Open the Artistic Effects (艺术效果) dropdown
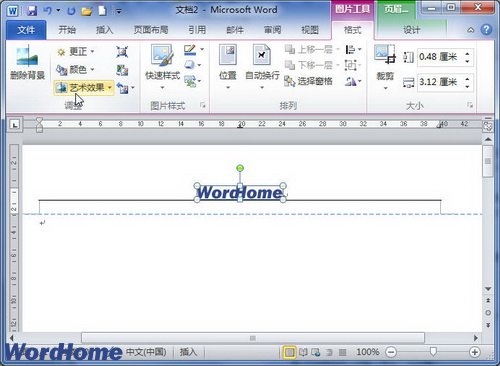The image size is (500, 366). (x=84, y=88)
